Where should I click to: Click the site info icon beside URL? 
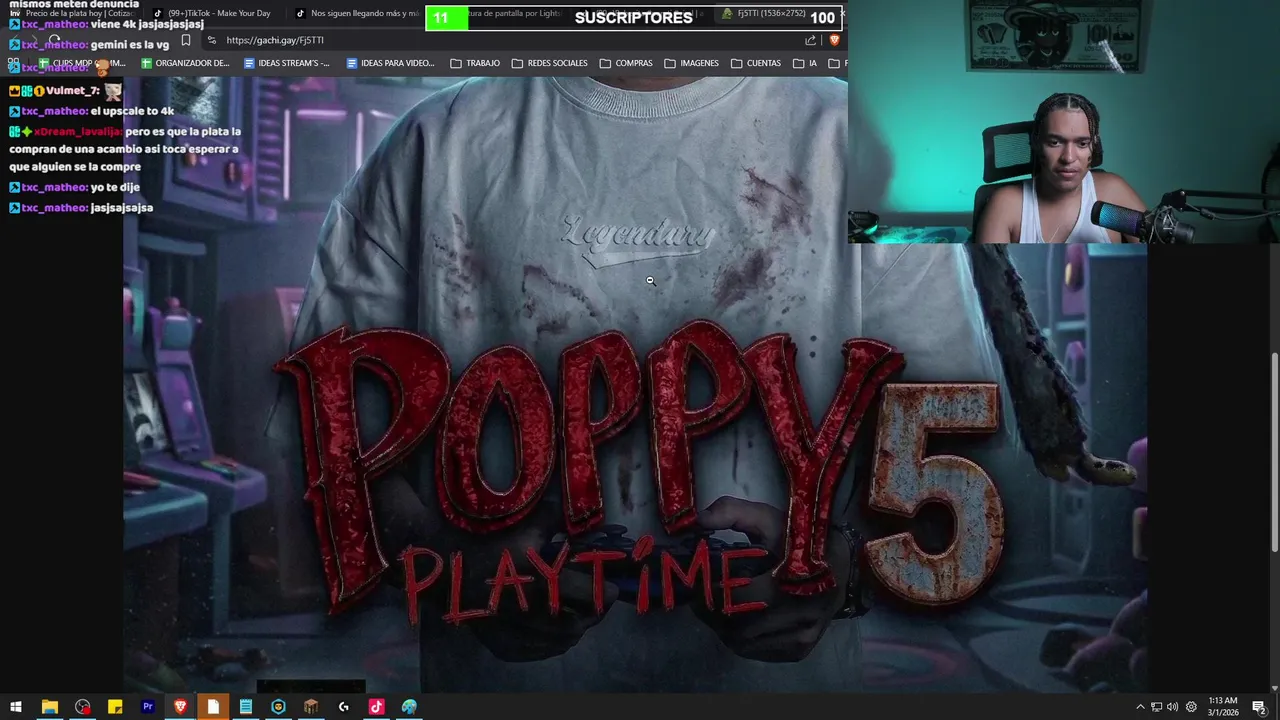click(211, 40)
